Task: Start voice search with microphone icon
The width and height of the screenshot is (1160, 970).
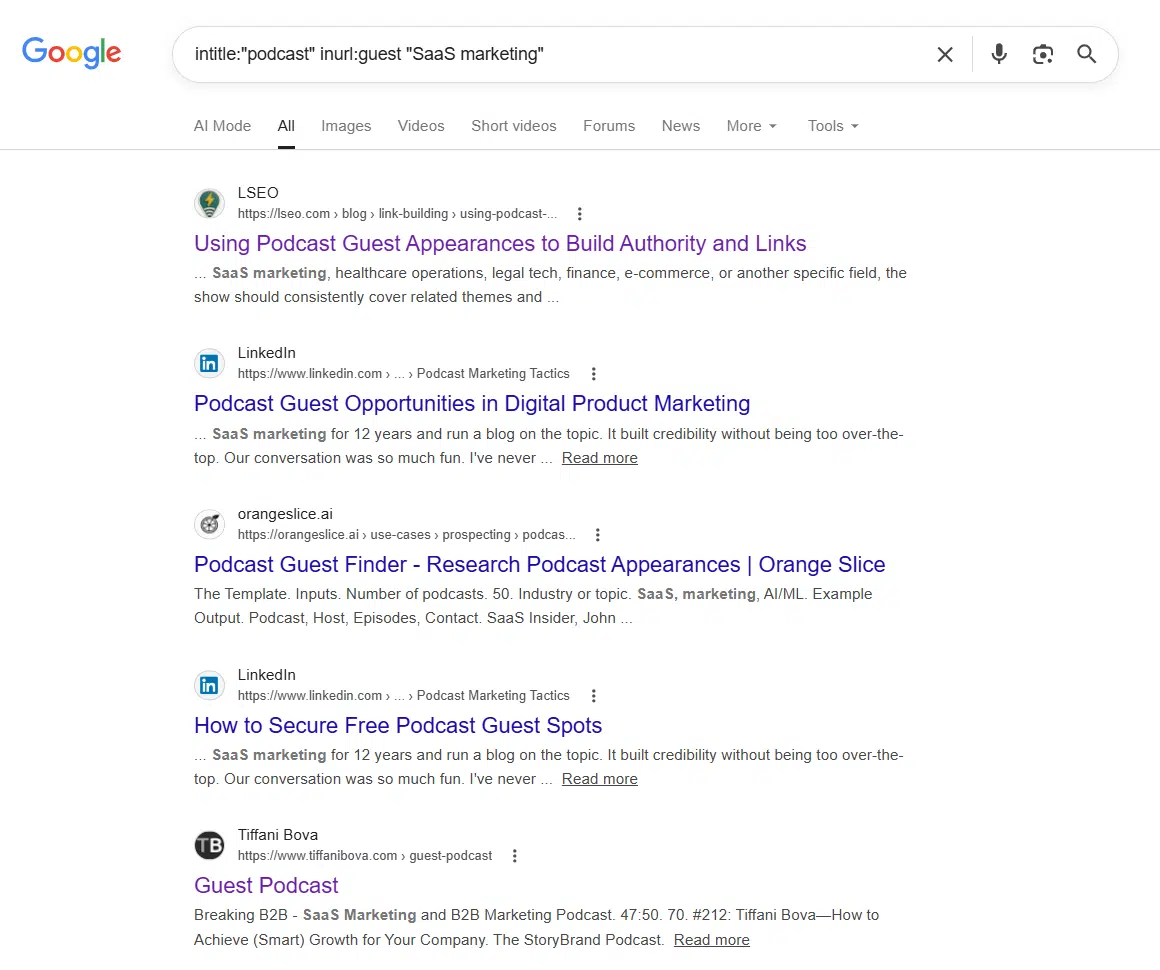Action: 999,54
